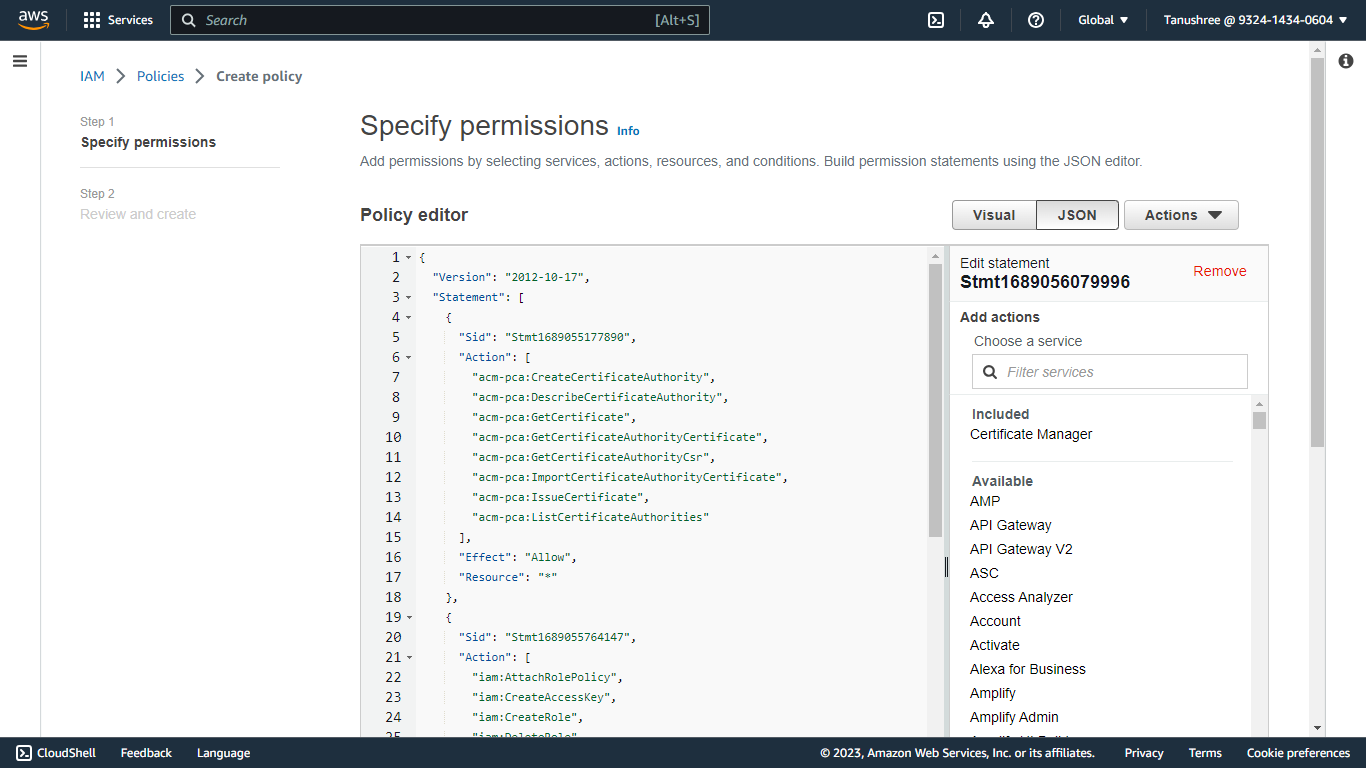Open Cookie preferences in footer
This screenshot has height=768, width=1366.
click(1298, 753)
